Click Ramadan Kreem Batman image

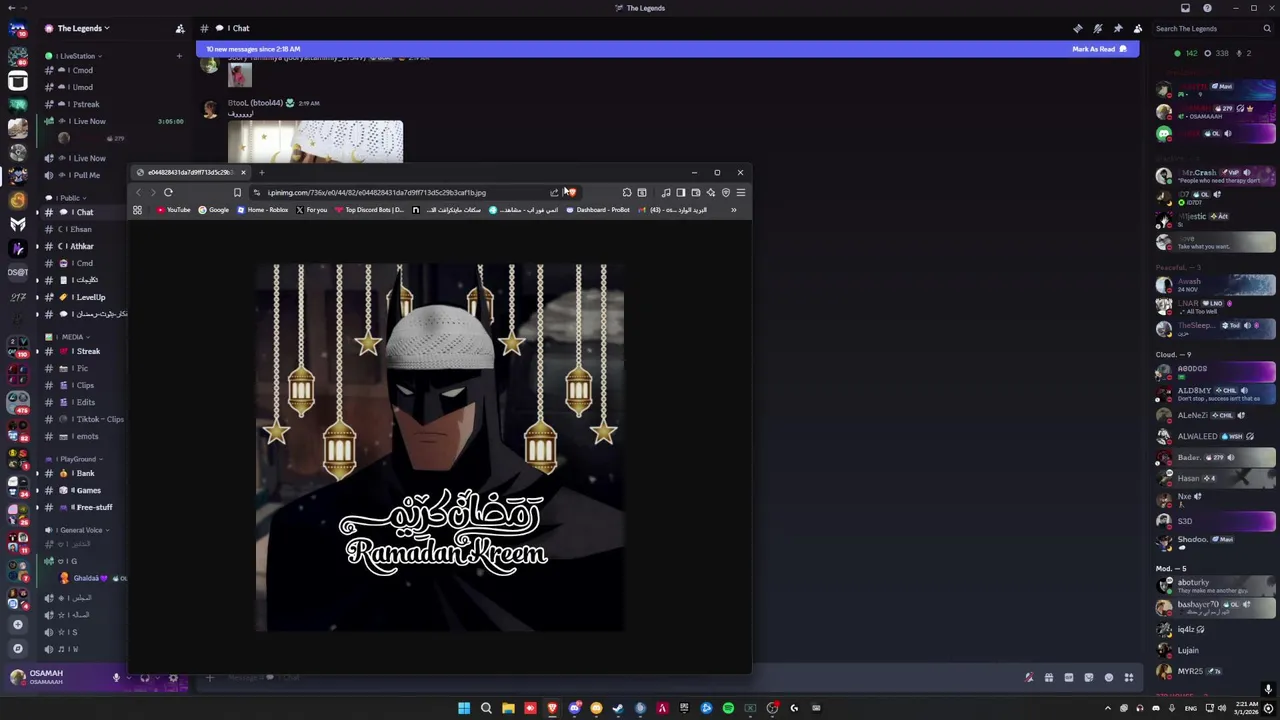440,447
